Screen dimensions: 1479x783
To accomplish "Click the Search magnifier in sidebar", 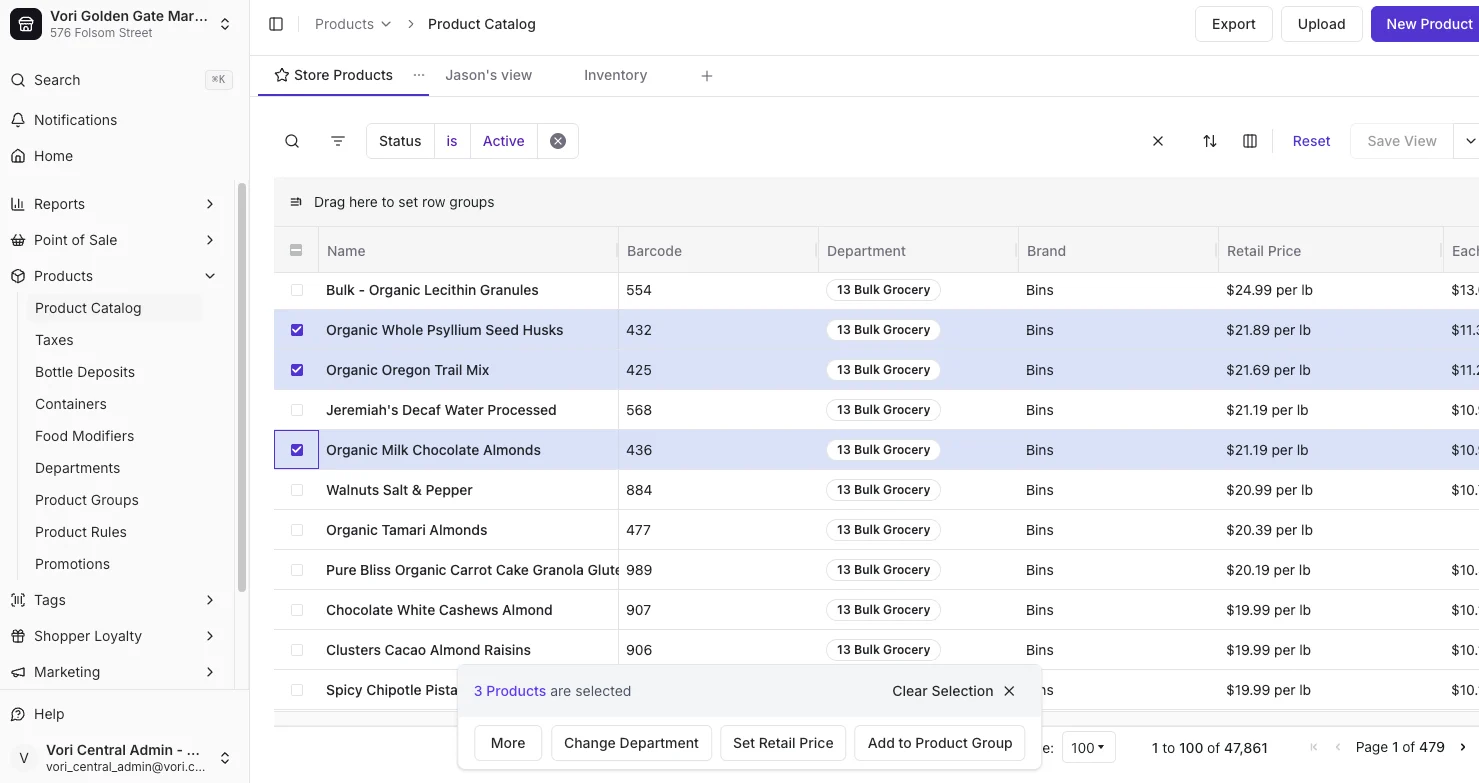I will (18, 80).
